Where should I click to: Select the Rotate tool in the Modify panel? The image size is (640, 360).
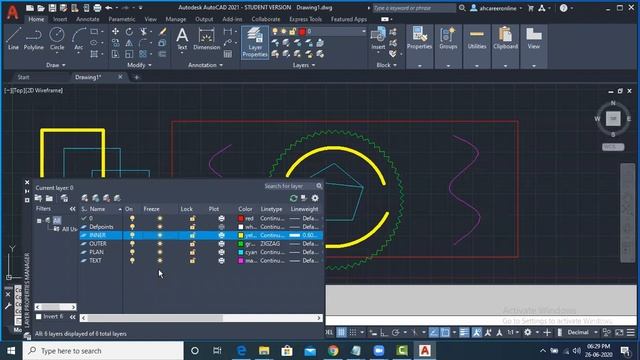coord(129,31)
